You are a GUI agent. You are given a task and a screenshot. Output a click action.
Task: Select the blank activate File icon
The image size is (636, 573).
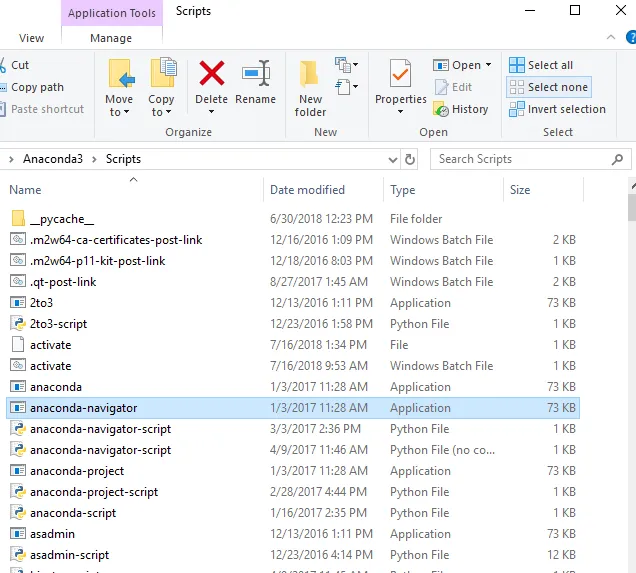pyautogui.click(x=18, y=344)
